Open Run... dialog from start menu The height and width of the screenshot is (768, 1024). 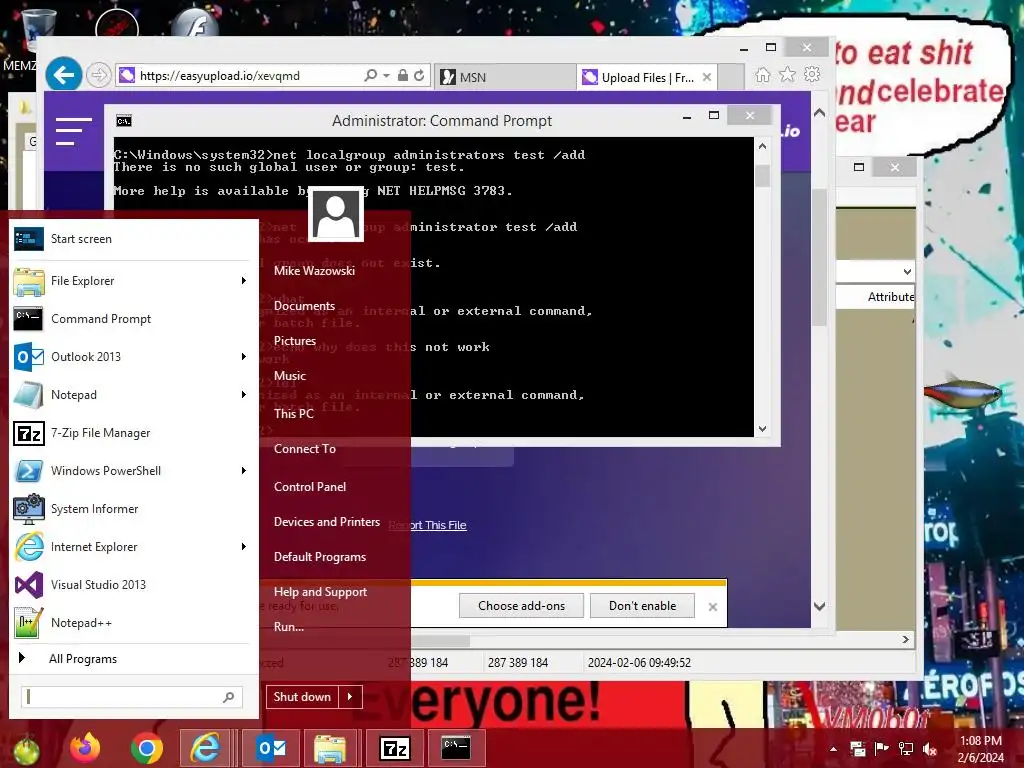pyautogui.click(x=289, y=627)
